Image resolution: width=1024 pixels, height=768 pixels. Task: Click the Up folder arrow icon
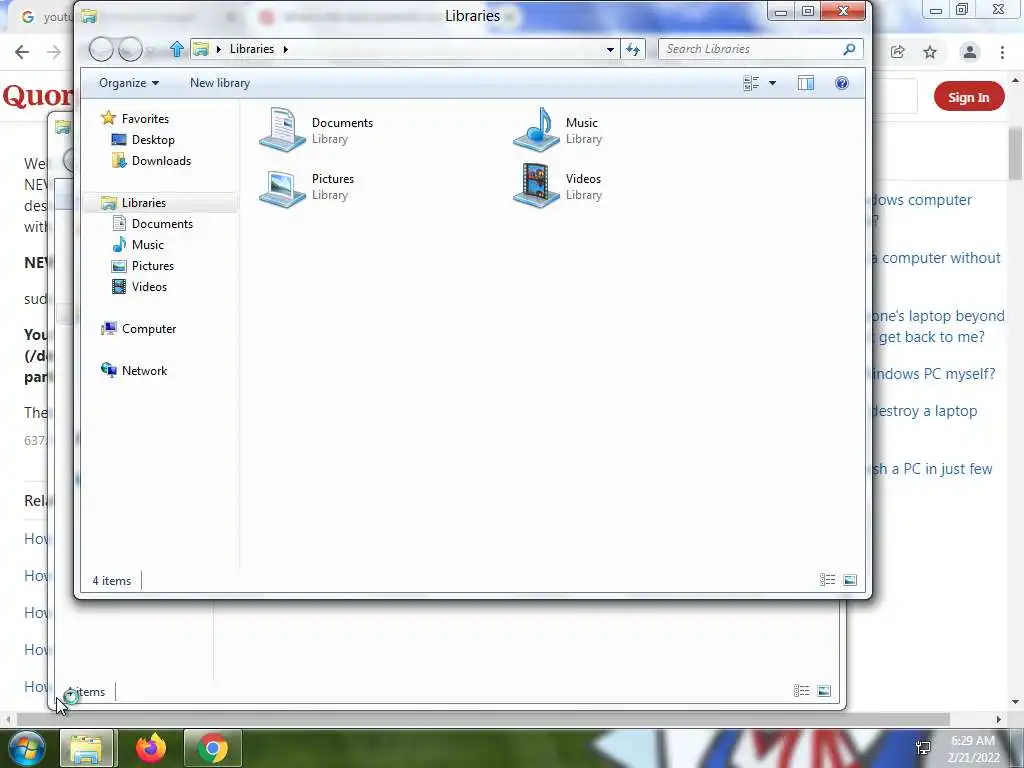pos(176,49)
